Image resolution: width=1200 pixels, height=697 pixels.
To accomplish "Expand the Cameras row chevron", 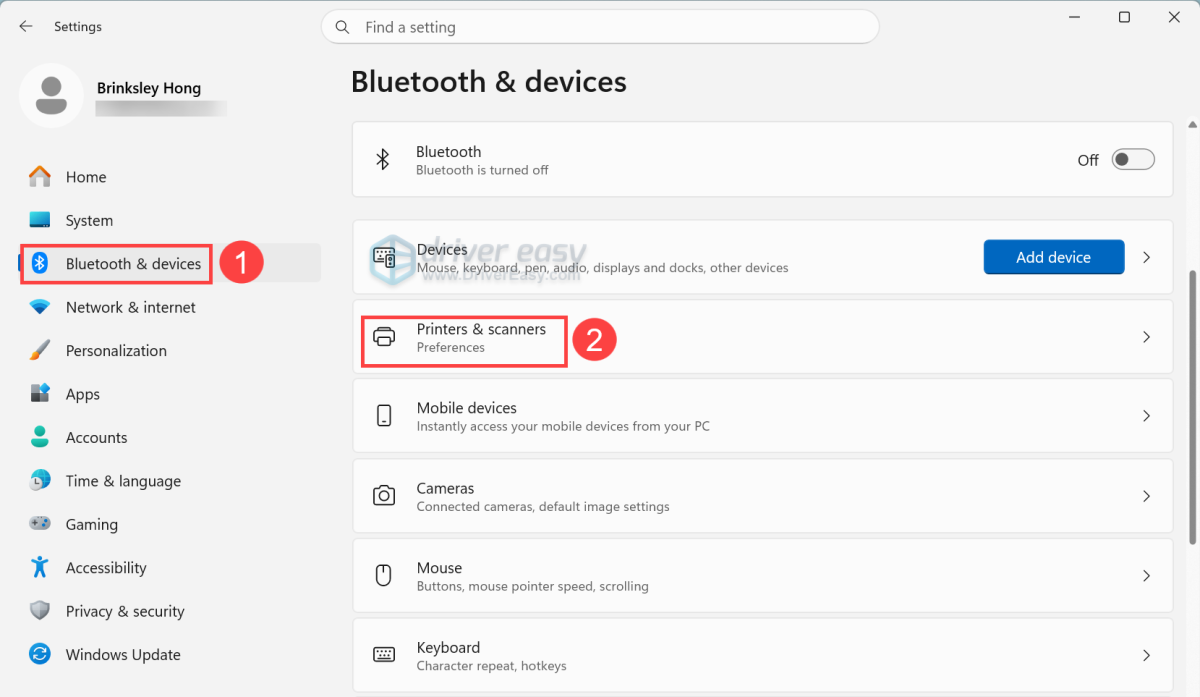I will point(1147,496).
